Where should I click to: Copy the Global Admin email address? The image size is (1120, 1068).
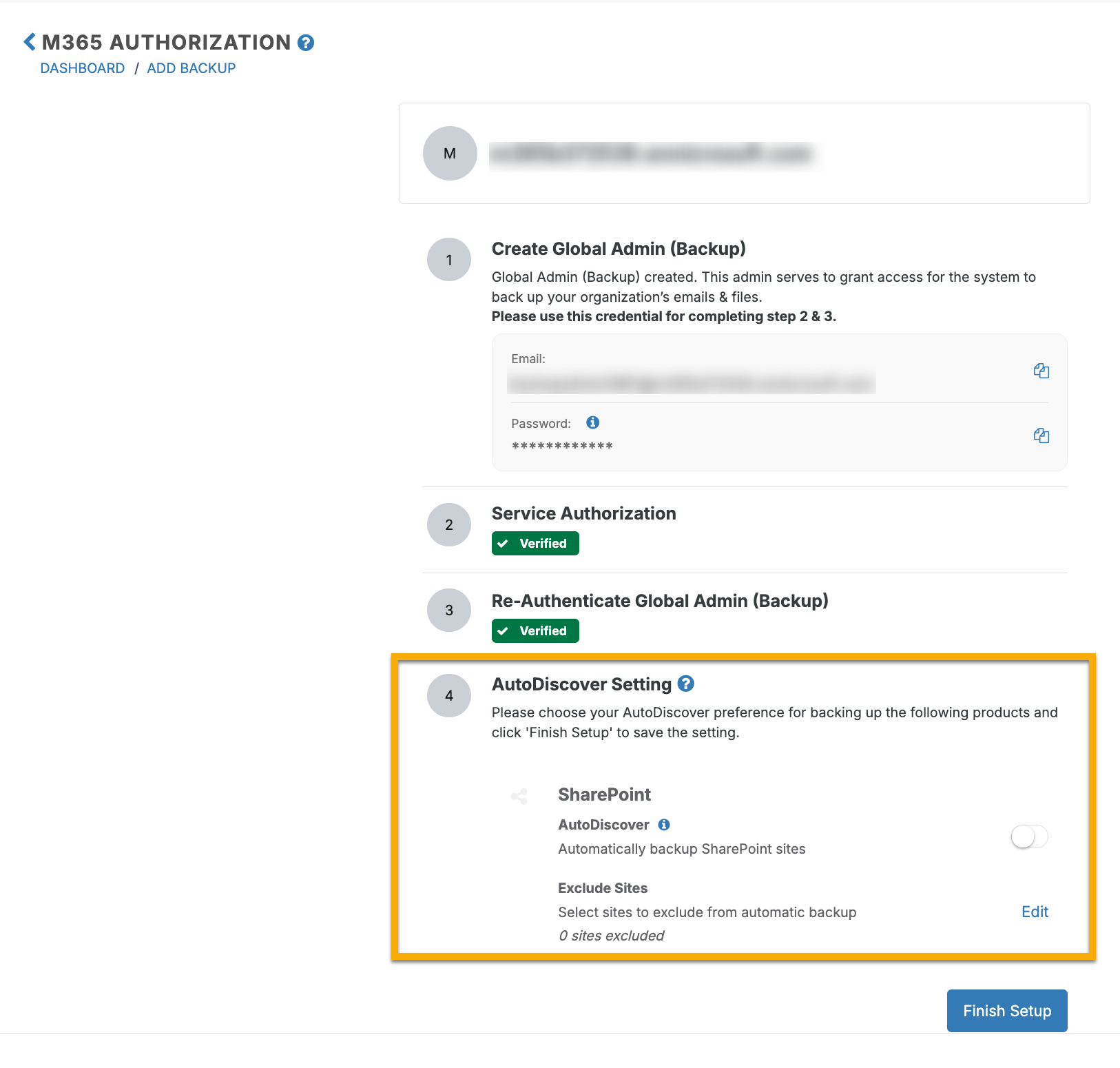(1041, 371)
